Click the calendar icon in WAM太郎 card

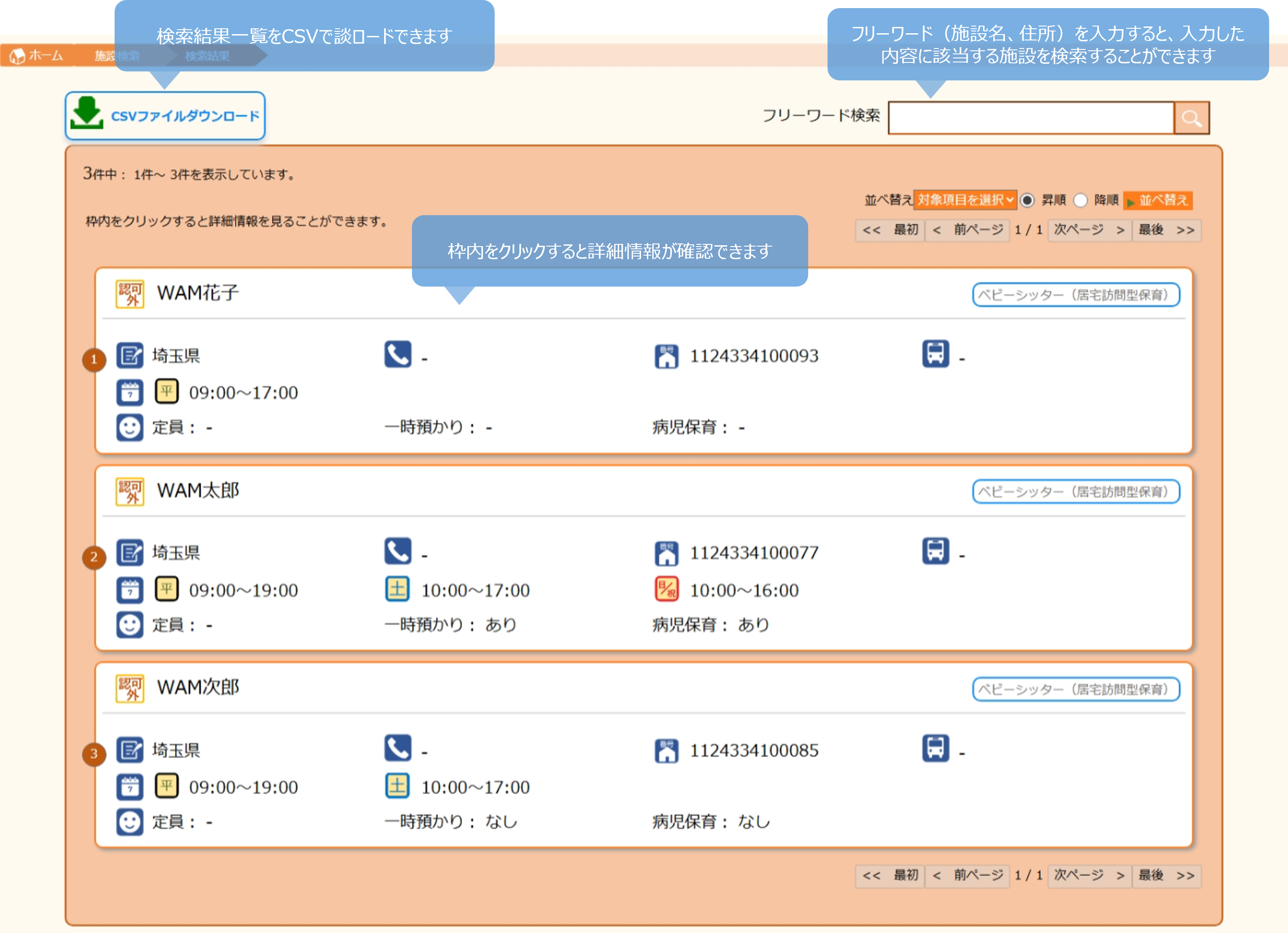tap(129, 590)
